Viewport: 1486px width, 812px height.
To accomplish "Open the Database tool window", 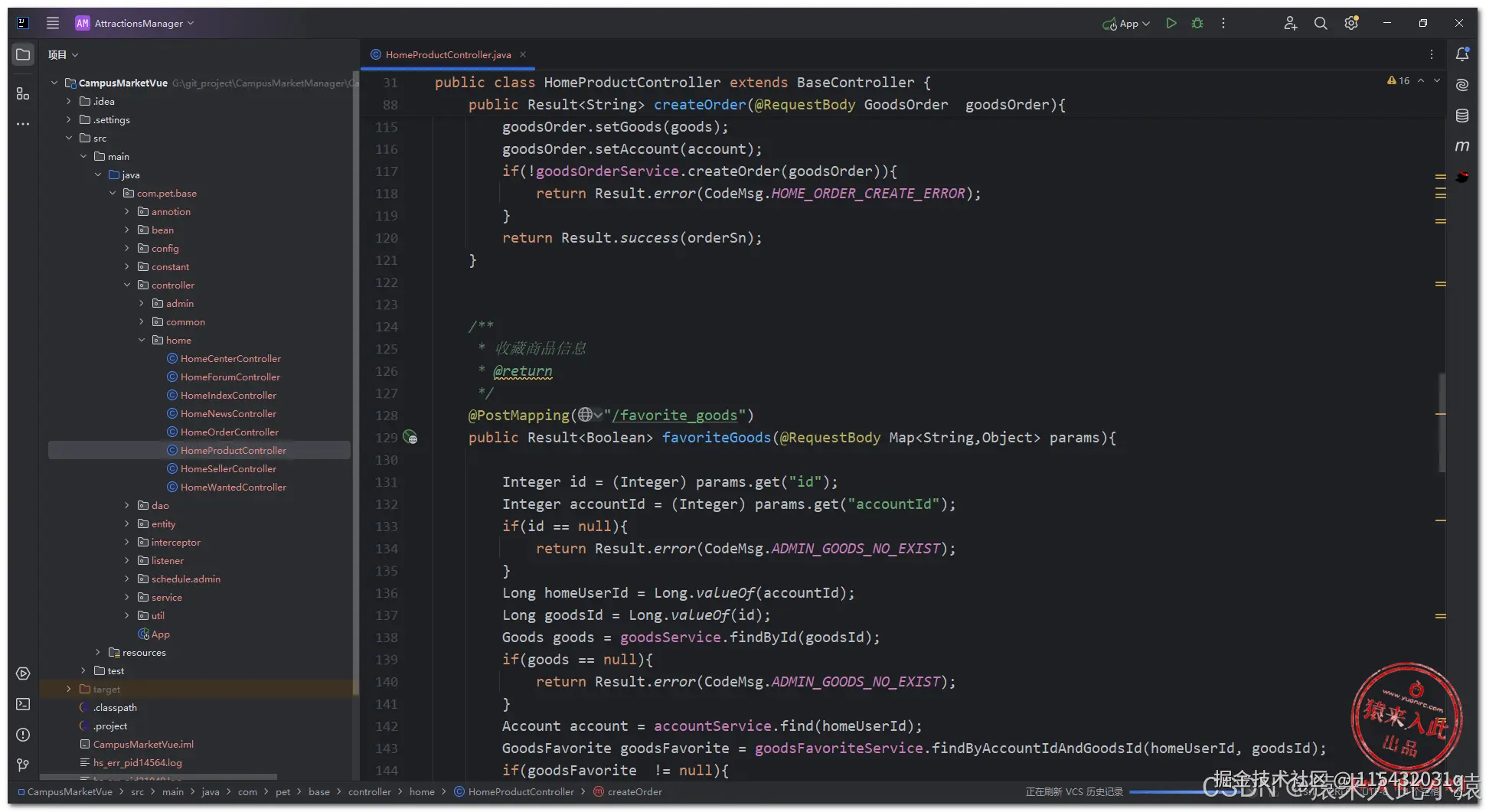I will (1462, 116).
